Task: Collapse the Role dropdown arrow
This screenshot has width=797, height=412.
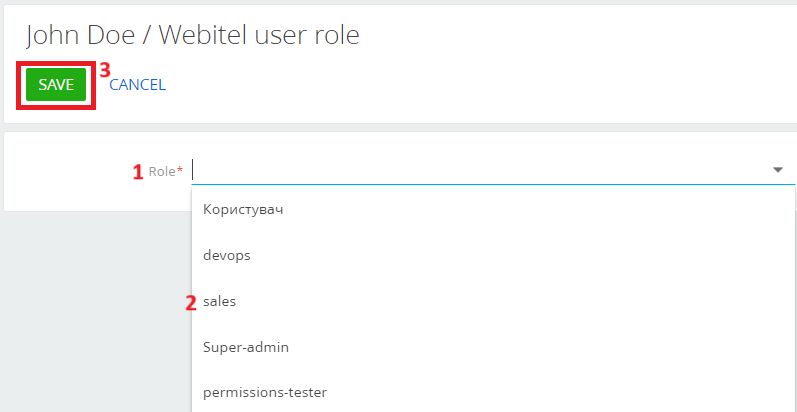Action: pos(778,170)
